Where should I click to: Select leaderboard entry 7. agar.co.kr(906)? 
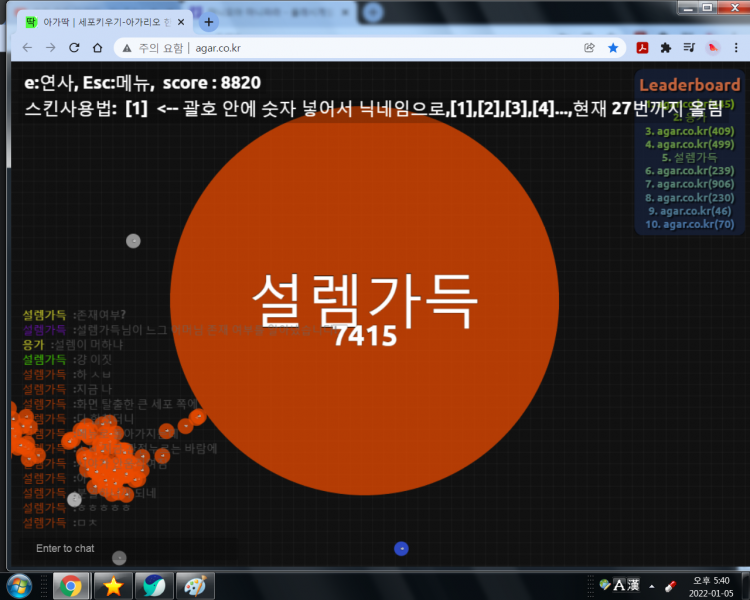pyautogui.click(x=689, y=184)
